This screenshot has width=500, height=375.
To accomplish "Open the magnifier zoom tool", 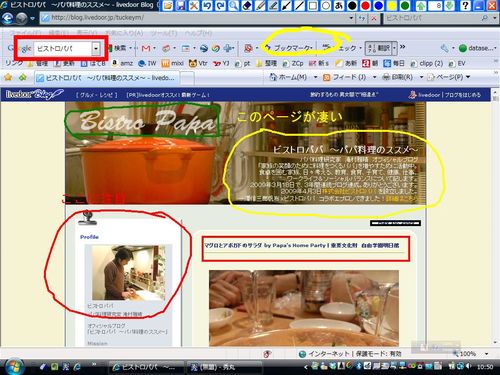I will (234, 6).
